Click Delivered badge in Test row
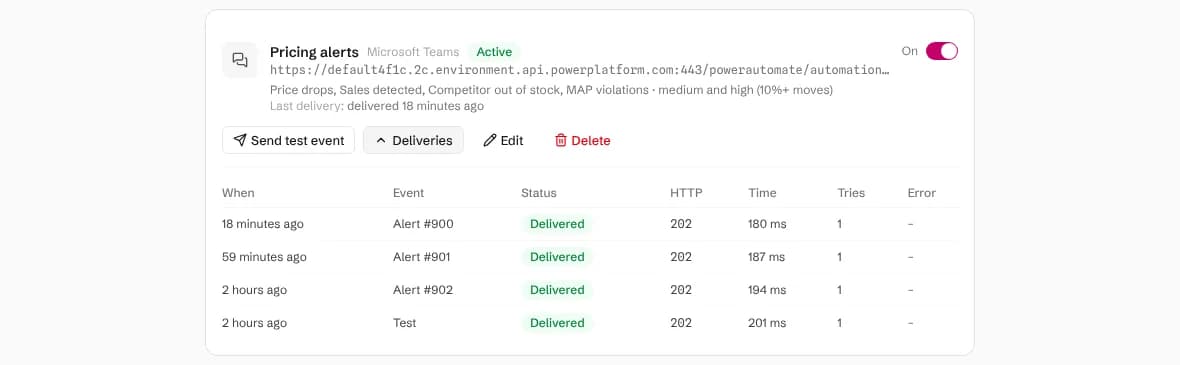Image resolution: width=1180 pixels, height=365 pixels. coord(557,323)
